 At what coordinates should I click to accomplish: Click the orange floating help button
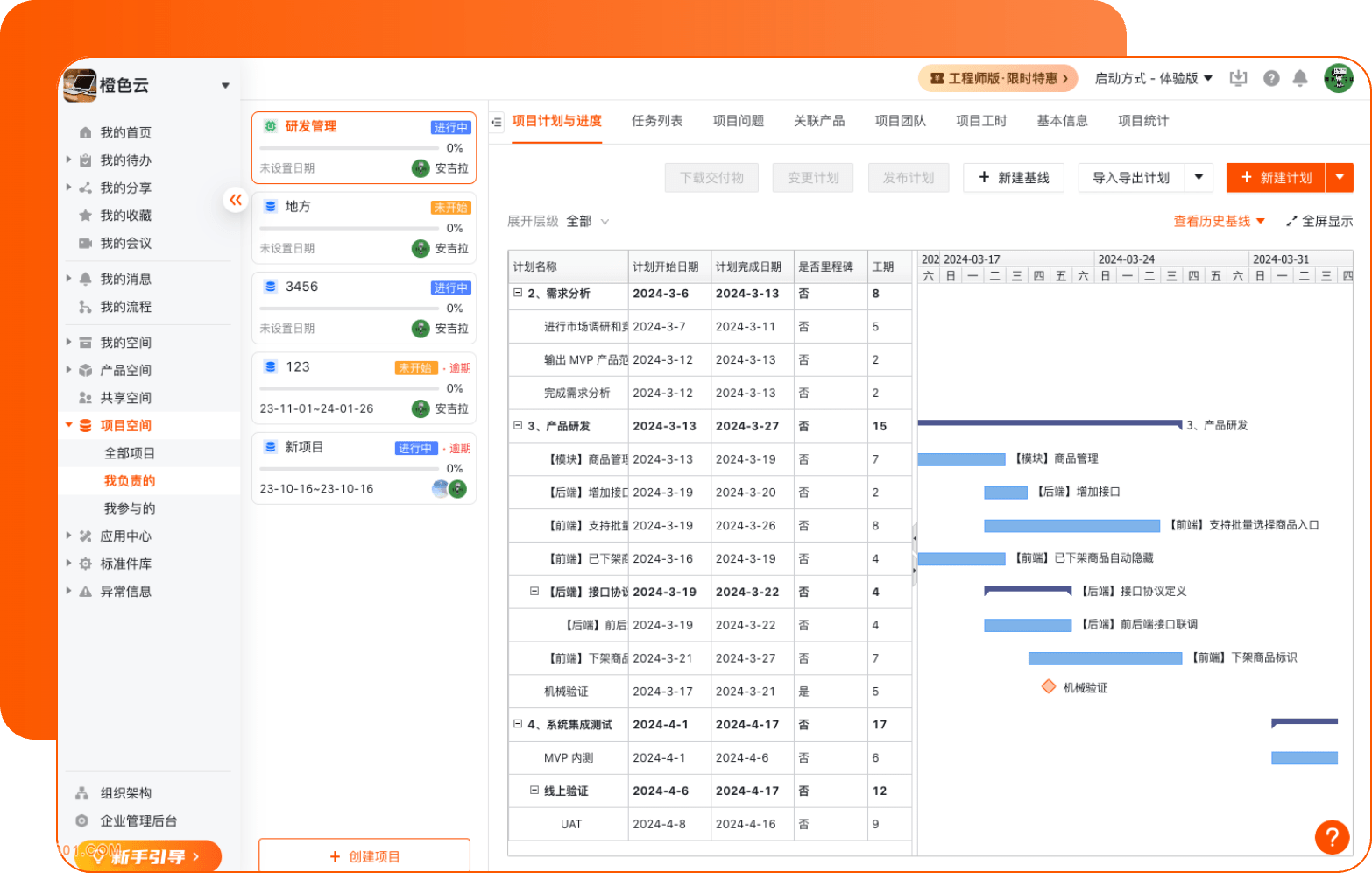point(1331,836)
